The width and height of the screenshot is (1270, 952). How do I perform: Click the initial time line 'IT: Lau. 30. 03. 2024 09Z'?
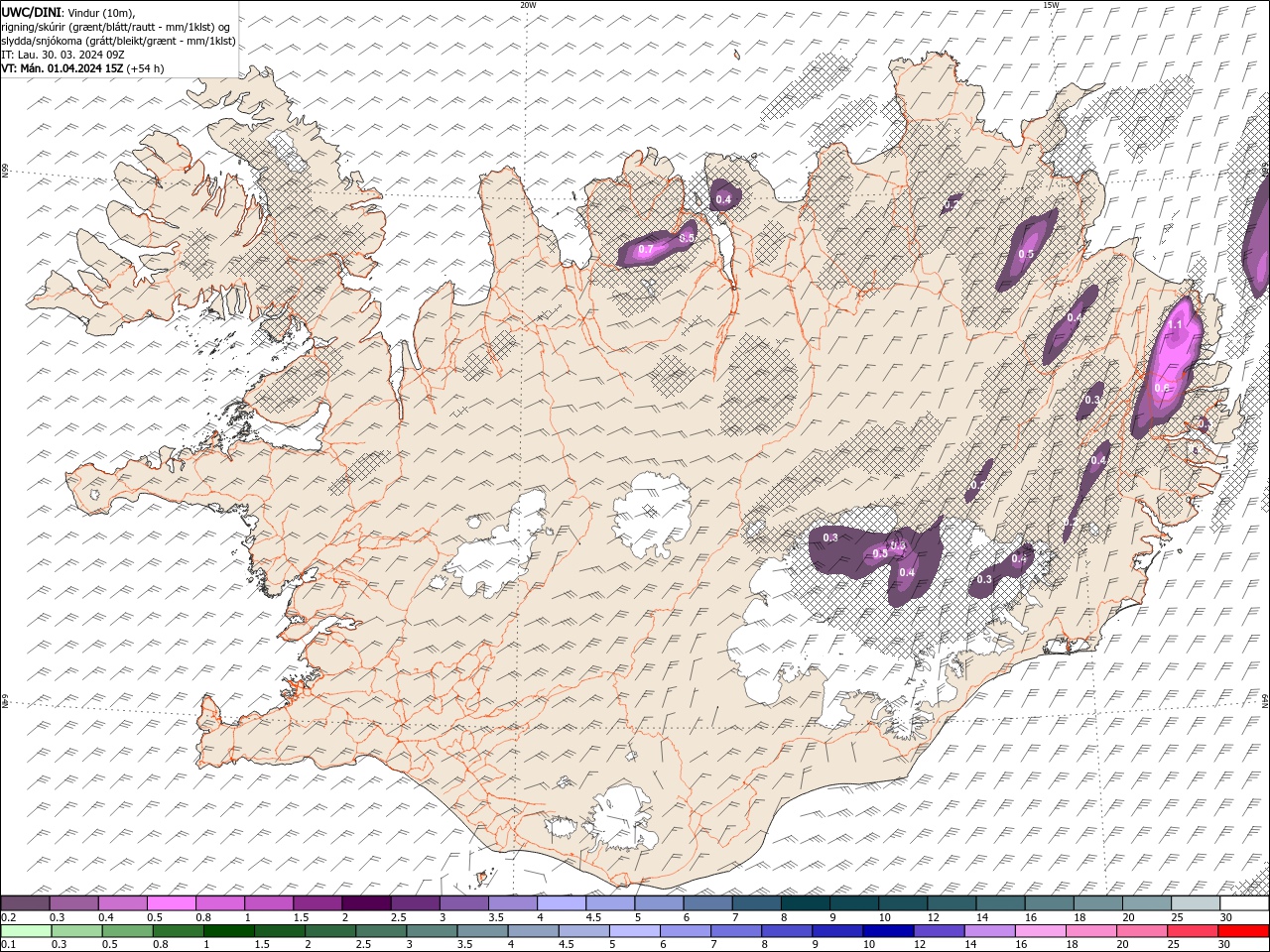(63, 55)
